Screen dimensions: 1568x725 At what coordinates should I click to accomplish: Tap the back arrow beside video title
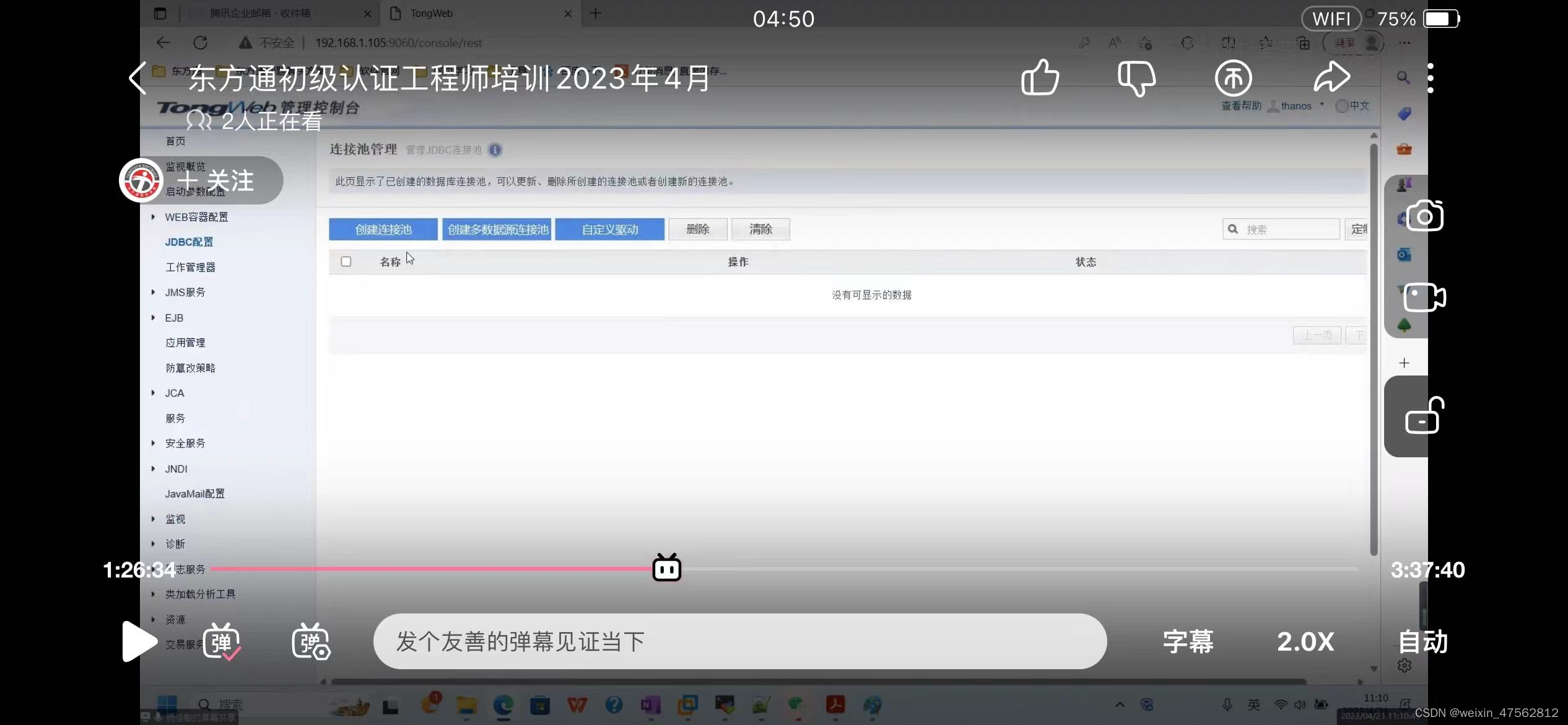pyautogui.click(x=137, y=78)
